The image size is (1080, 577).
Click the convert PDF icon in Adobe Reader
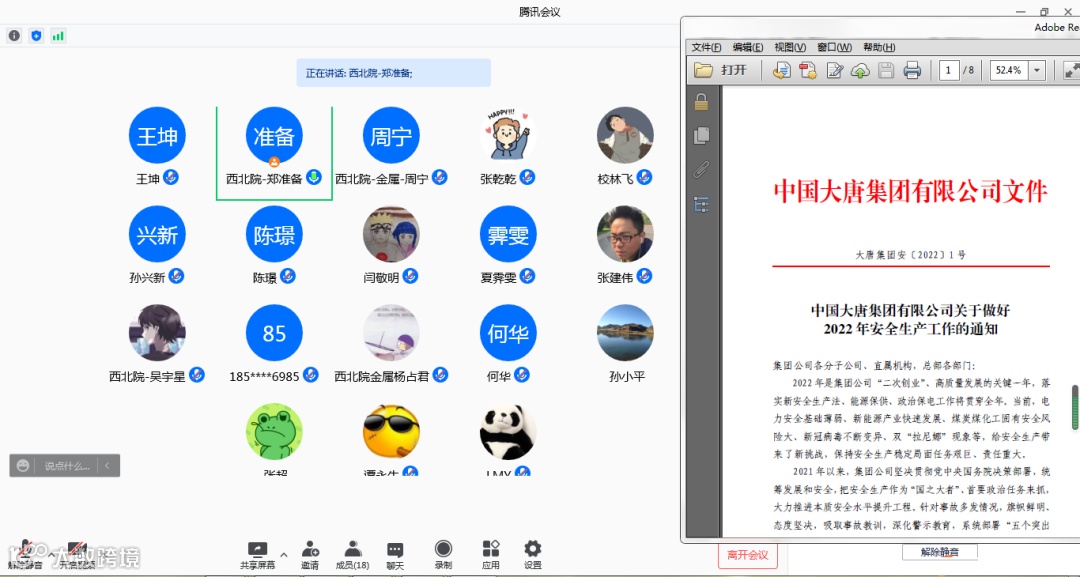[781, 70]
